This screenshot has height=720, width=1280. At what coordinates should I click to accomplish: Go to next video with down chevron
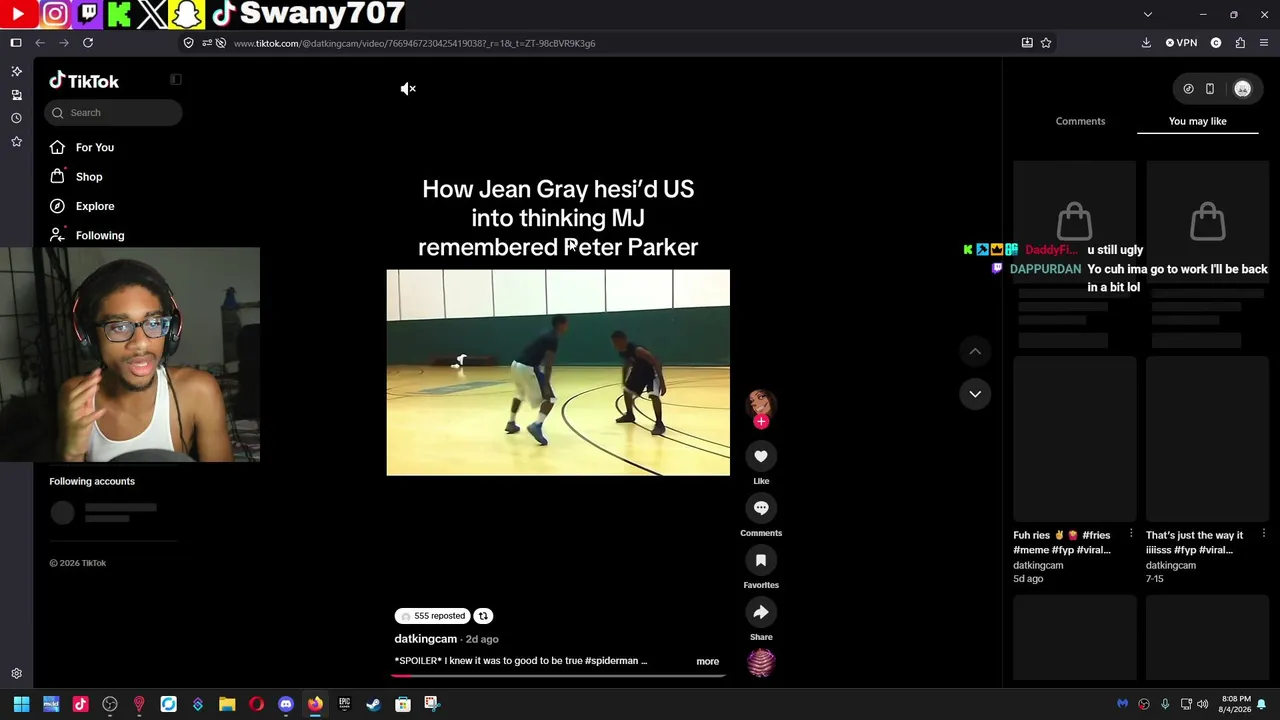pyautogui.click(x=975, y=394)
